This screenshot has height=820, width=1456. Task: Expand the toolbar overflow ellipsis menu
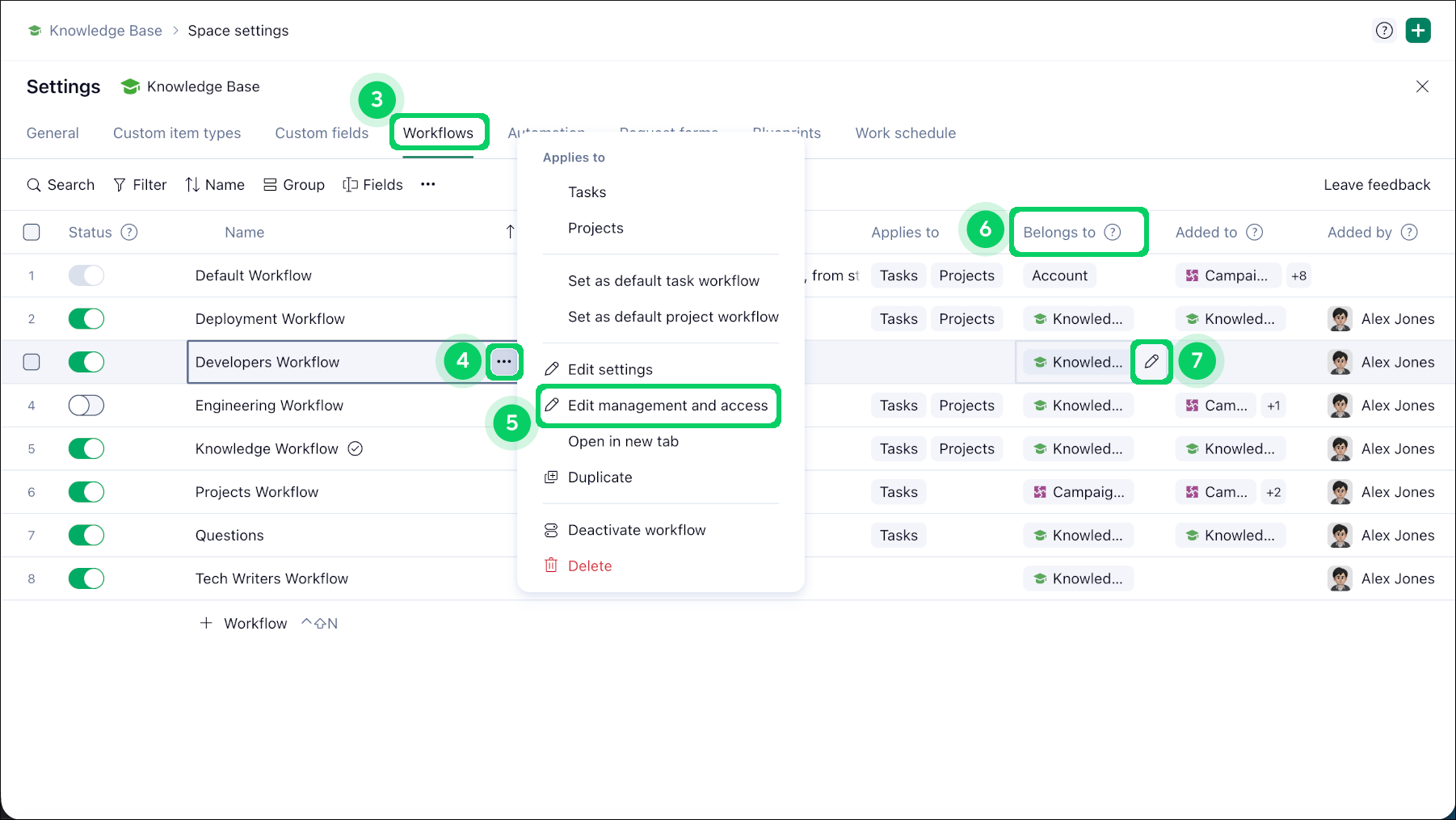[427, 184]
